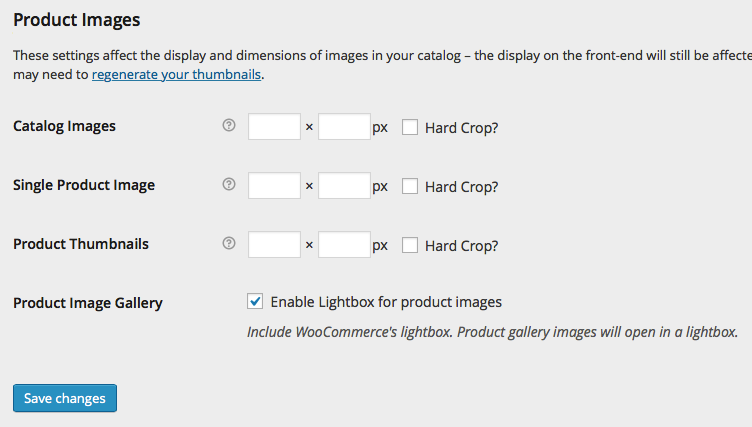The height and width of the screenshot is (427, 752).
Task: Click the Product Image Gallery label
Action: pos(88,303)
